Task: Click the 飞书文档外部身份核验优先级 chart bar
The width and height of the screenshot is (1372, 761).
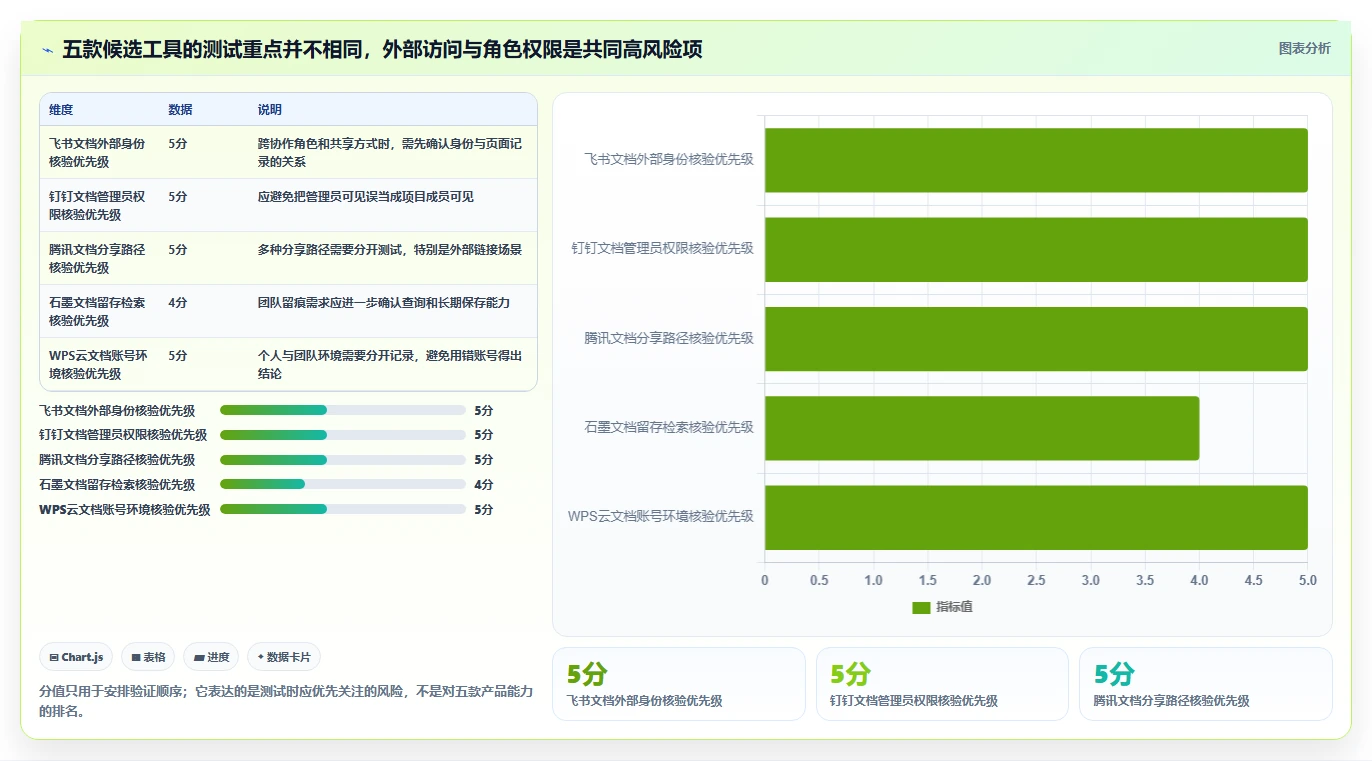Action: pyautogui.click(x=1036, y=160)
